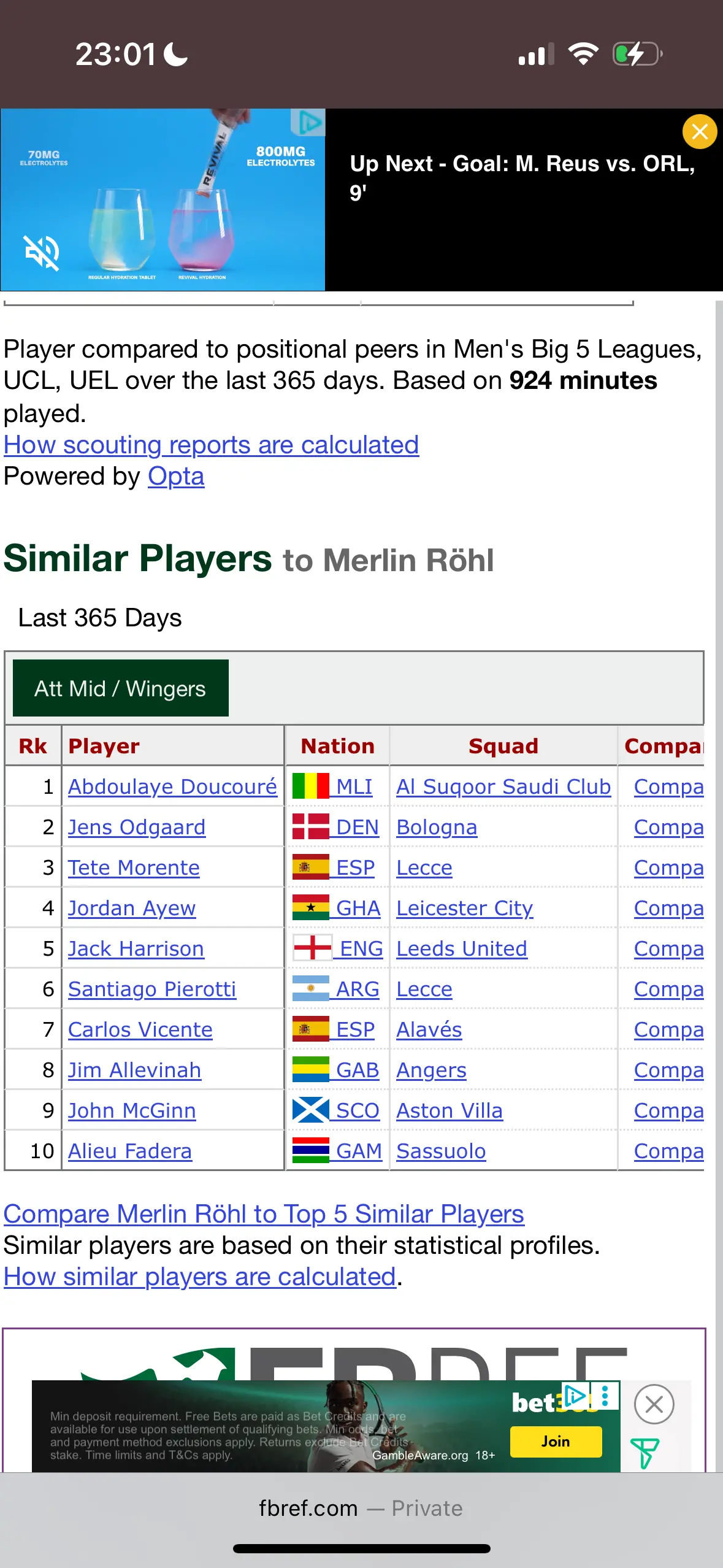This screenshot has width=723, height=1568.
Task: Open Leicester City squad page
Action: pyautogui.click(x=464, y=908)
